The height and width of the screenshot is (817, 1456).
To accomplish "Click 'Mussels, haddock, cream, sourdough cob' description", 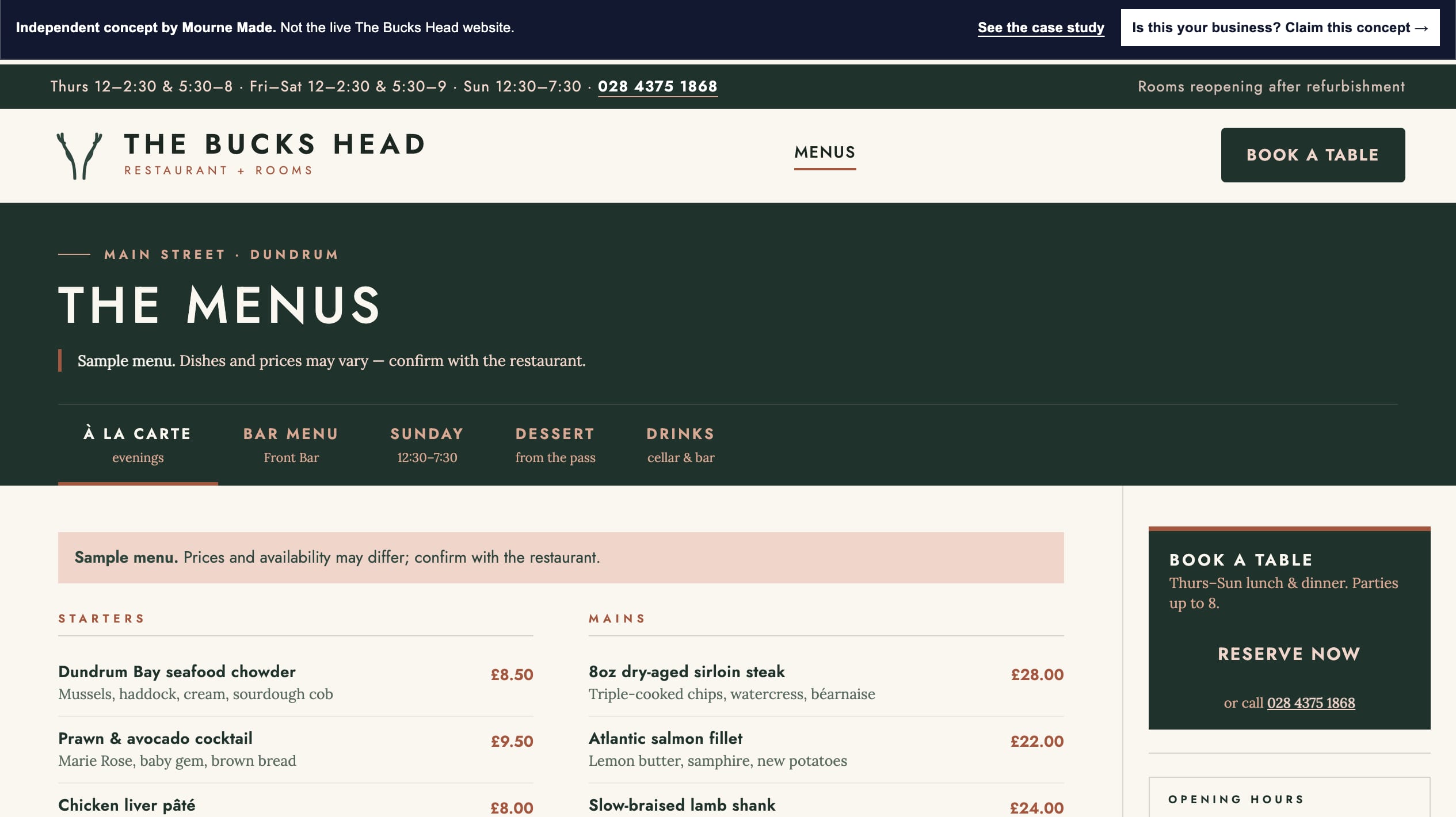I will pos(196,694).
